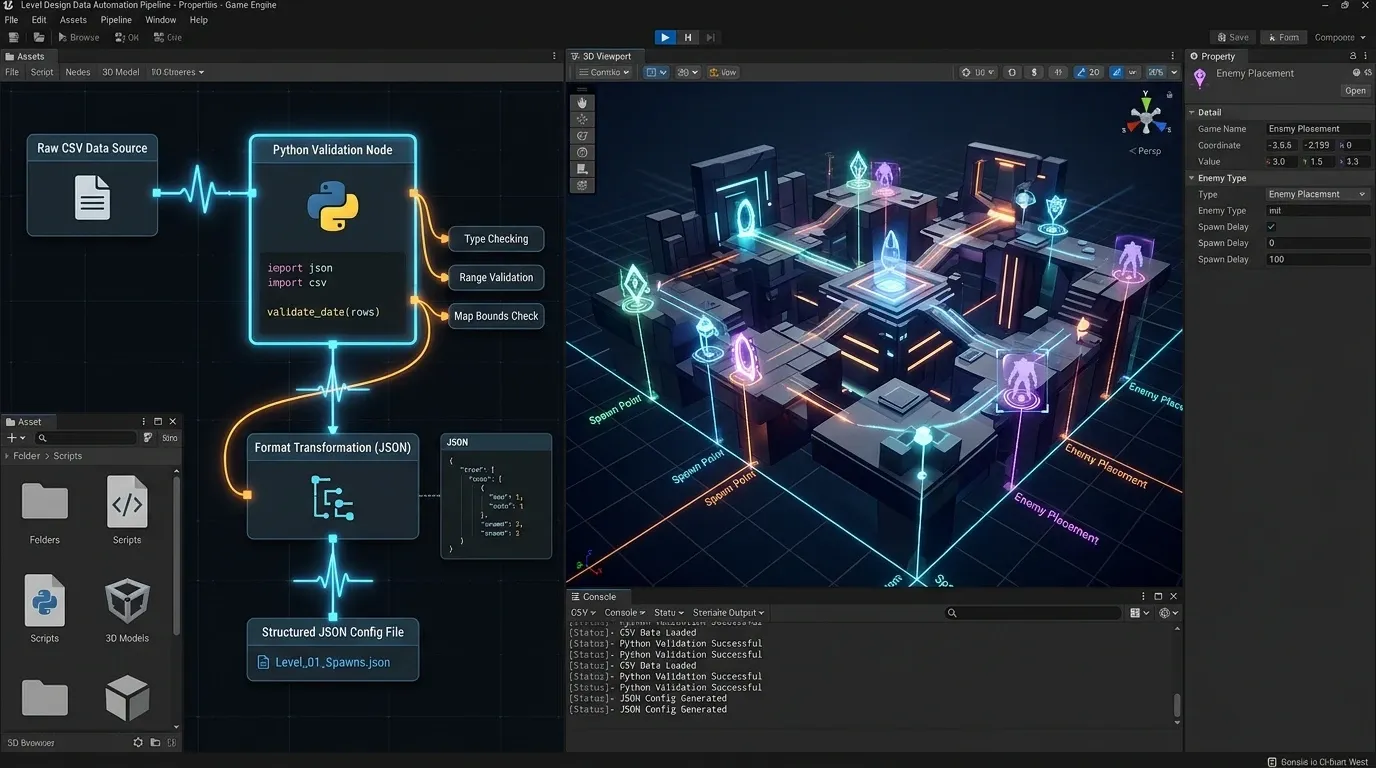Collapse the Enemy Type section

pyautogui.click(x=1192, y=178)
